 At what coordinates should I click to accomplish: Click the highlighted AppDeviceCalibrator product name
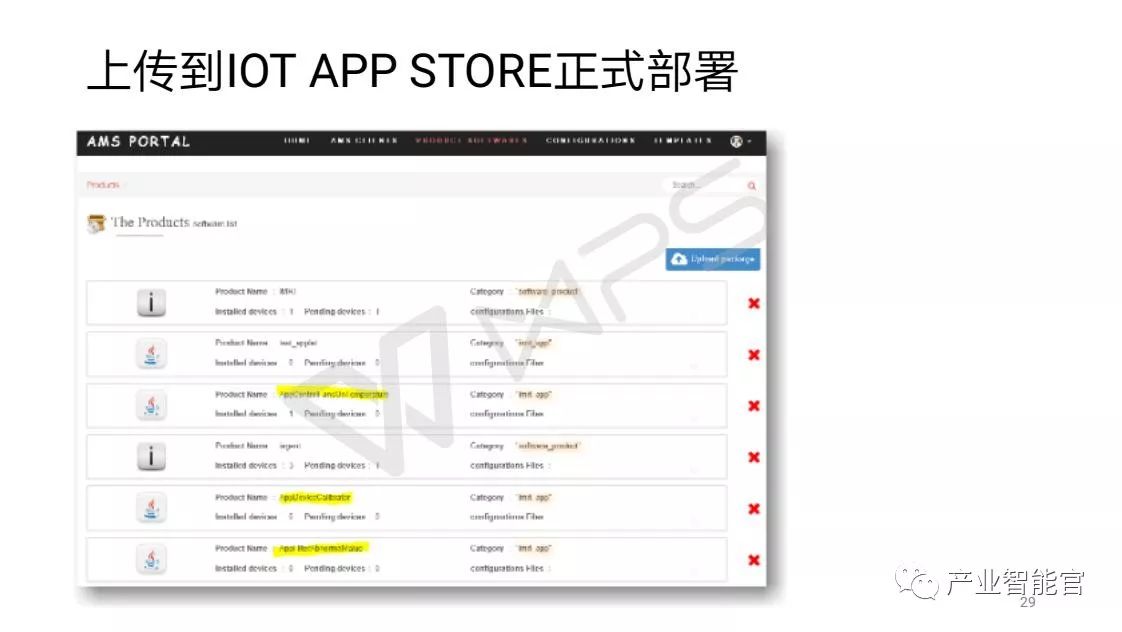316,497
